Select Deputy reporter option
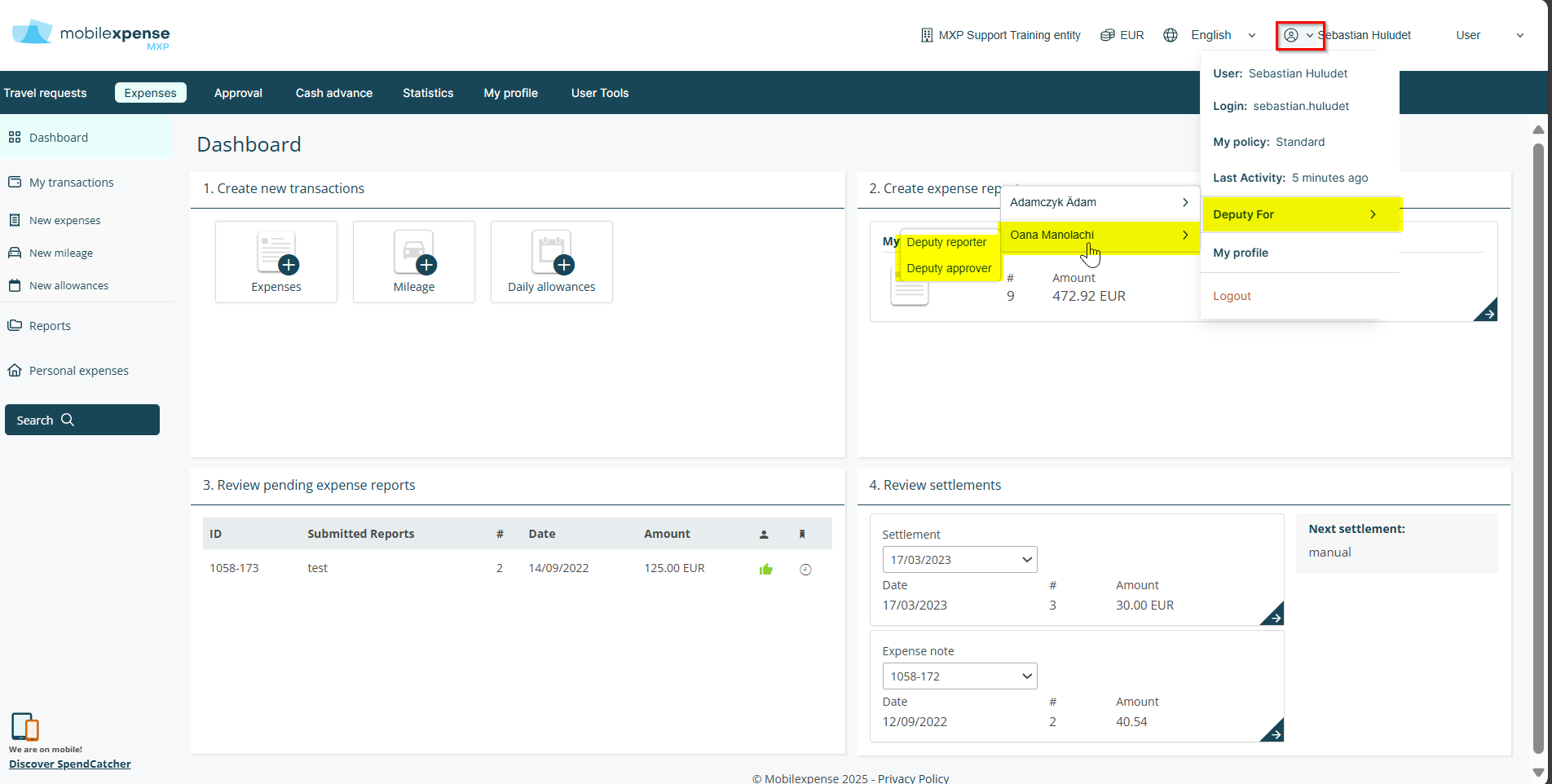1552x784 pixels. [x=946, y=242]
